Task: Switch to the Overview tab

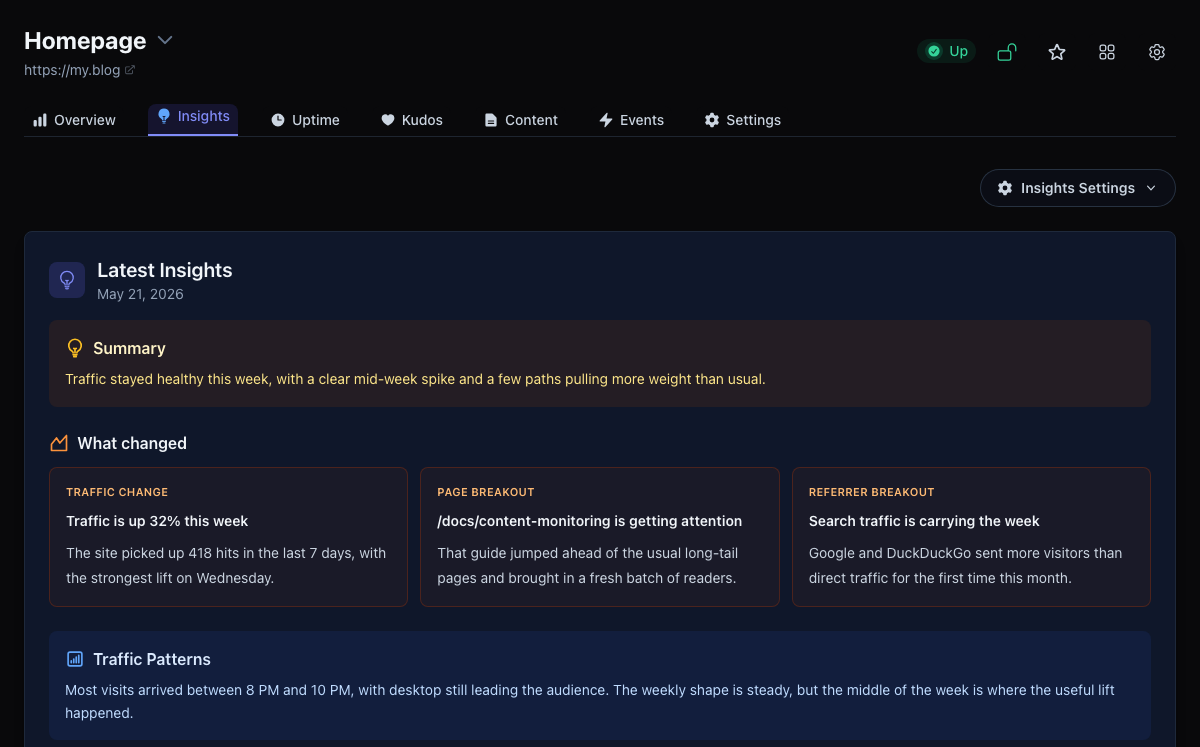Action: coord(75,120)
